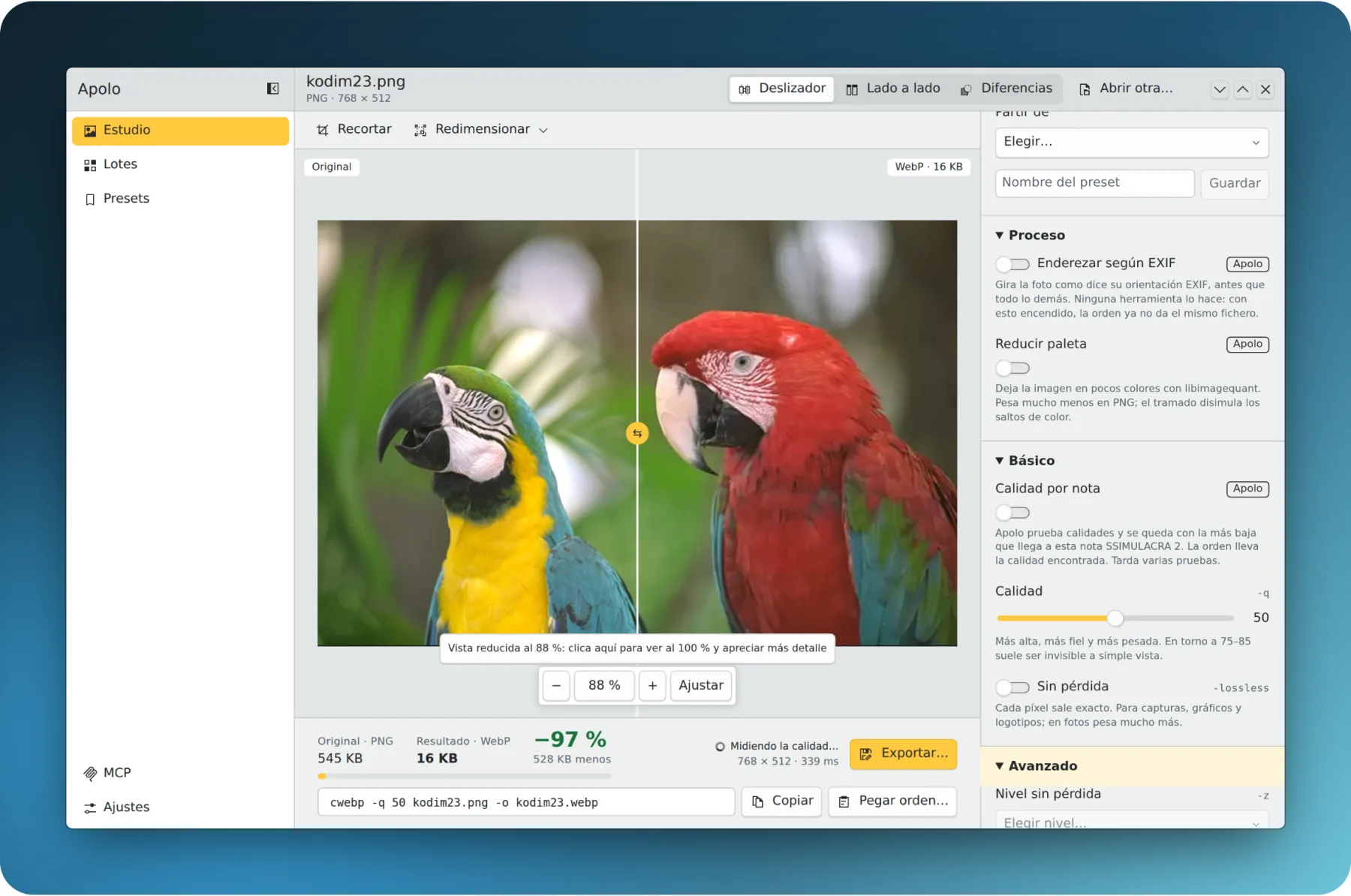The height and width of the screenshot is (896, 1351).
Task: Open the MCP entry in sidebar
Action: [180, 773]
